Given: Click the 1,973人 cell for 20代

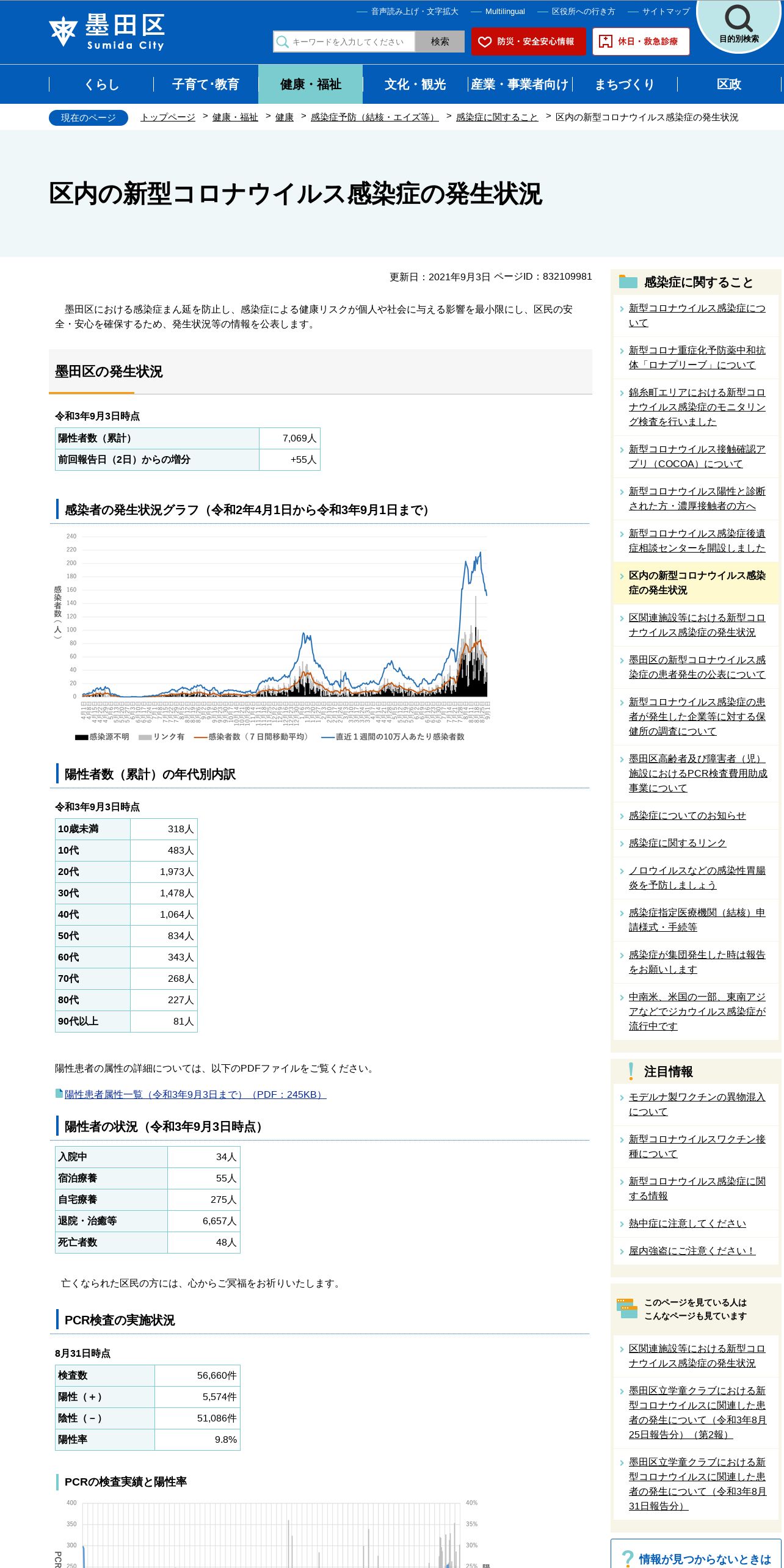Looking at the screenshot, I should click(164, 871).
